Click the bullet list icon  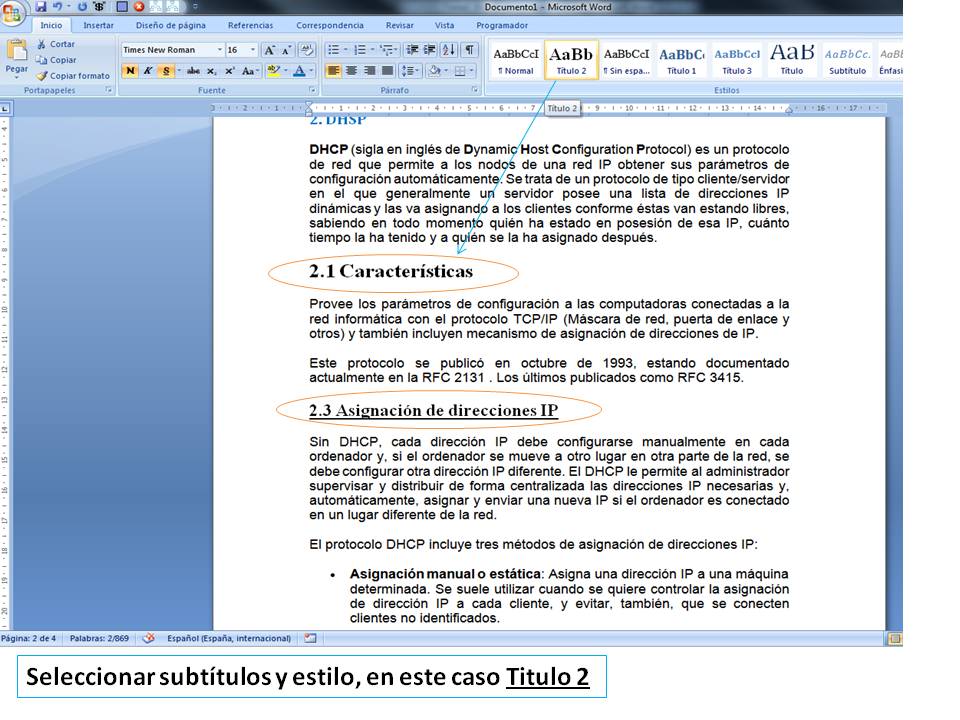coord(334,50)
